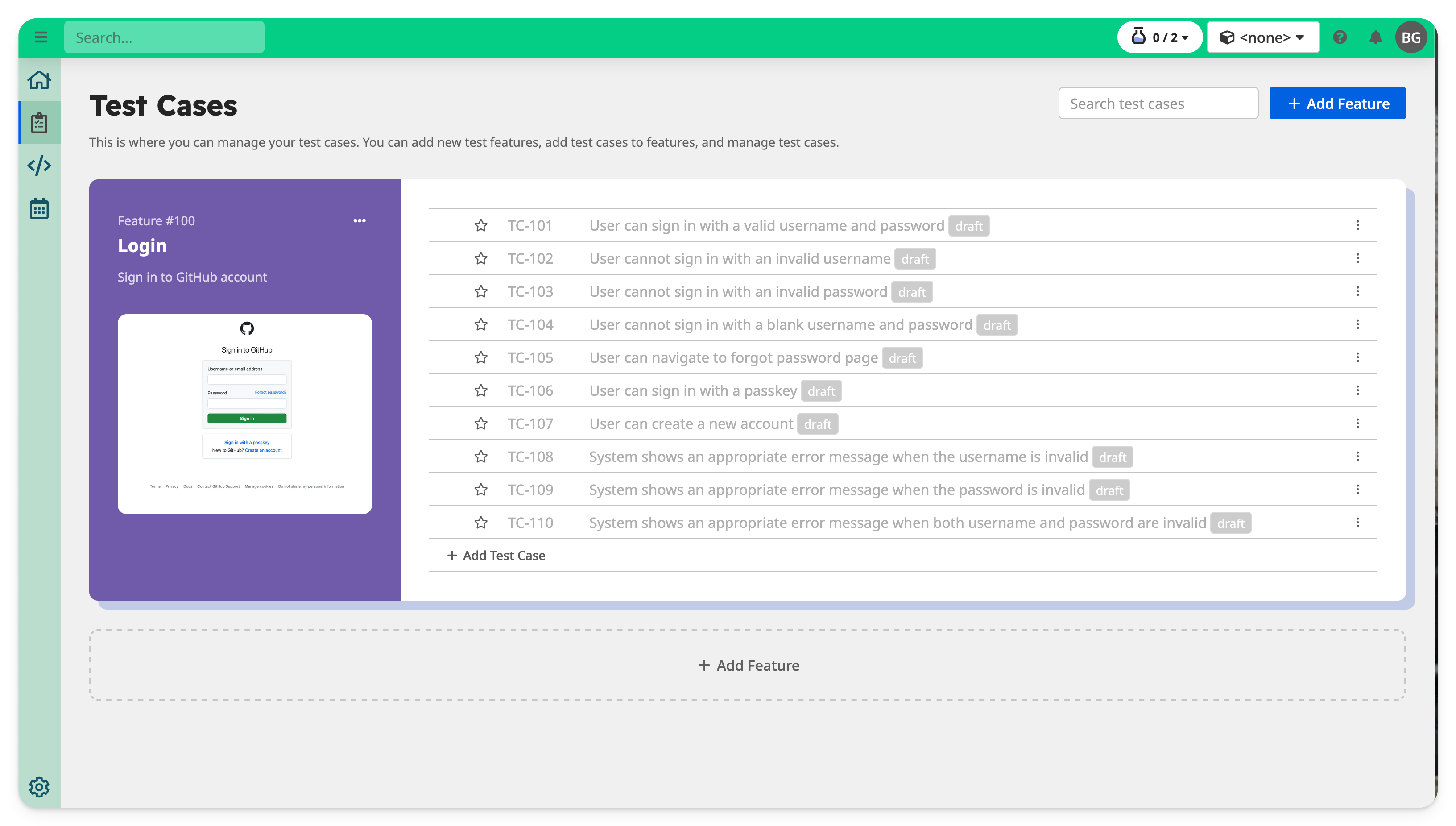
Task: Star test case TC-101
Action: 481,225
